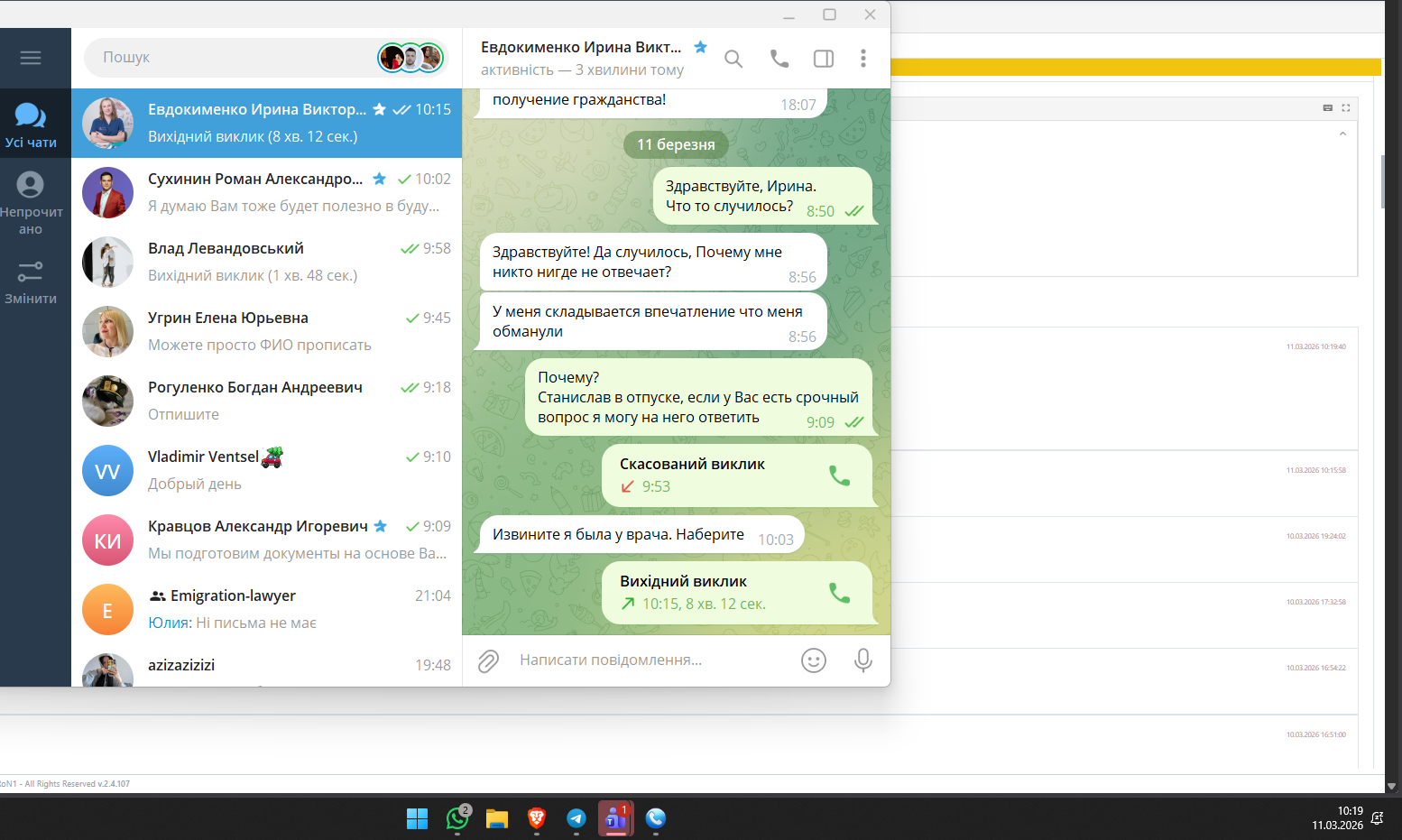Open chat with Влад Левандовський
The image size is (1402, 840).
click(267, 262)
